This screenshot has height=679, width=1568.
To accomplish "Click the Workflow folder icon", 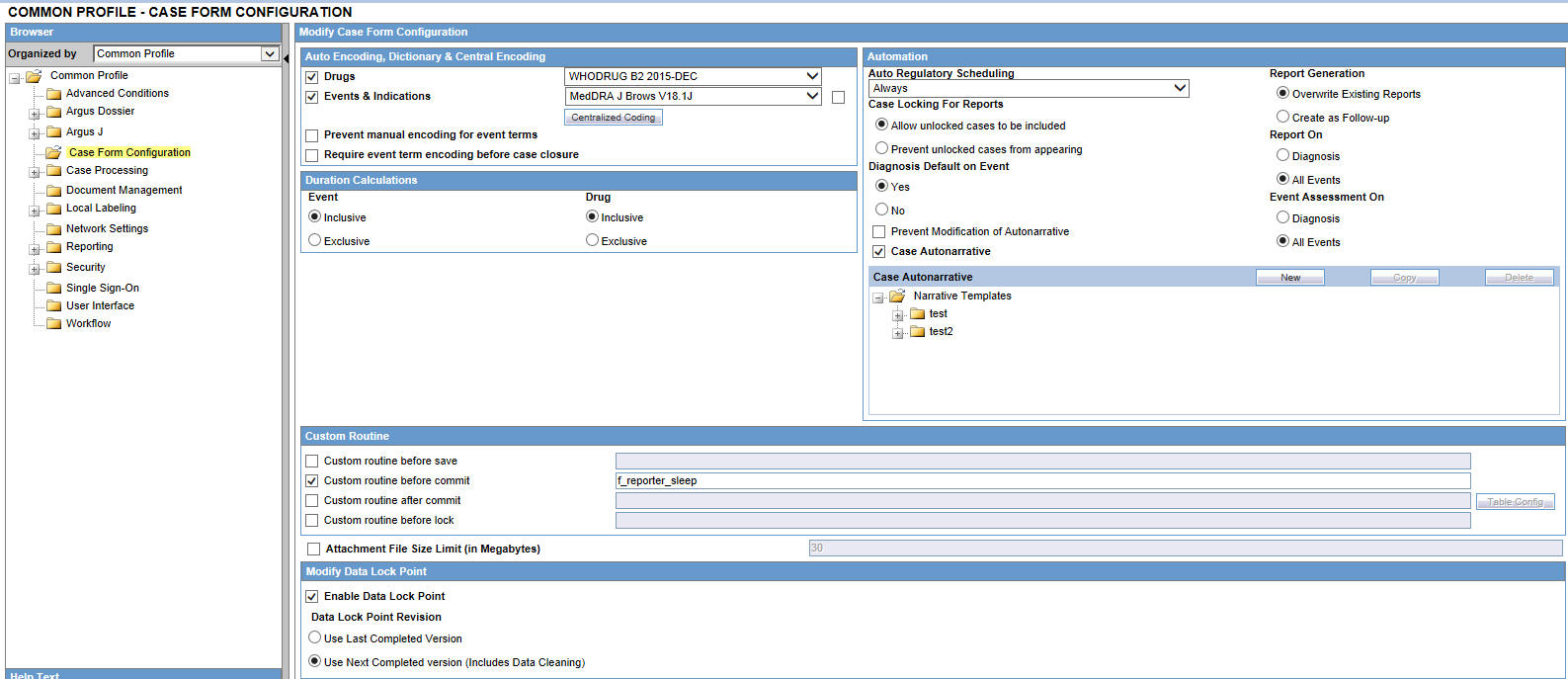I will [x=54, y=324].
